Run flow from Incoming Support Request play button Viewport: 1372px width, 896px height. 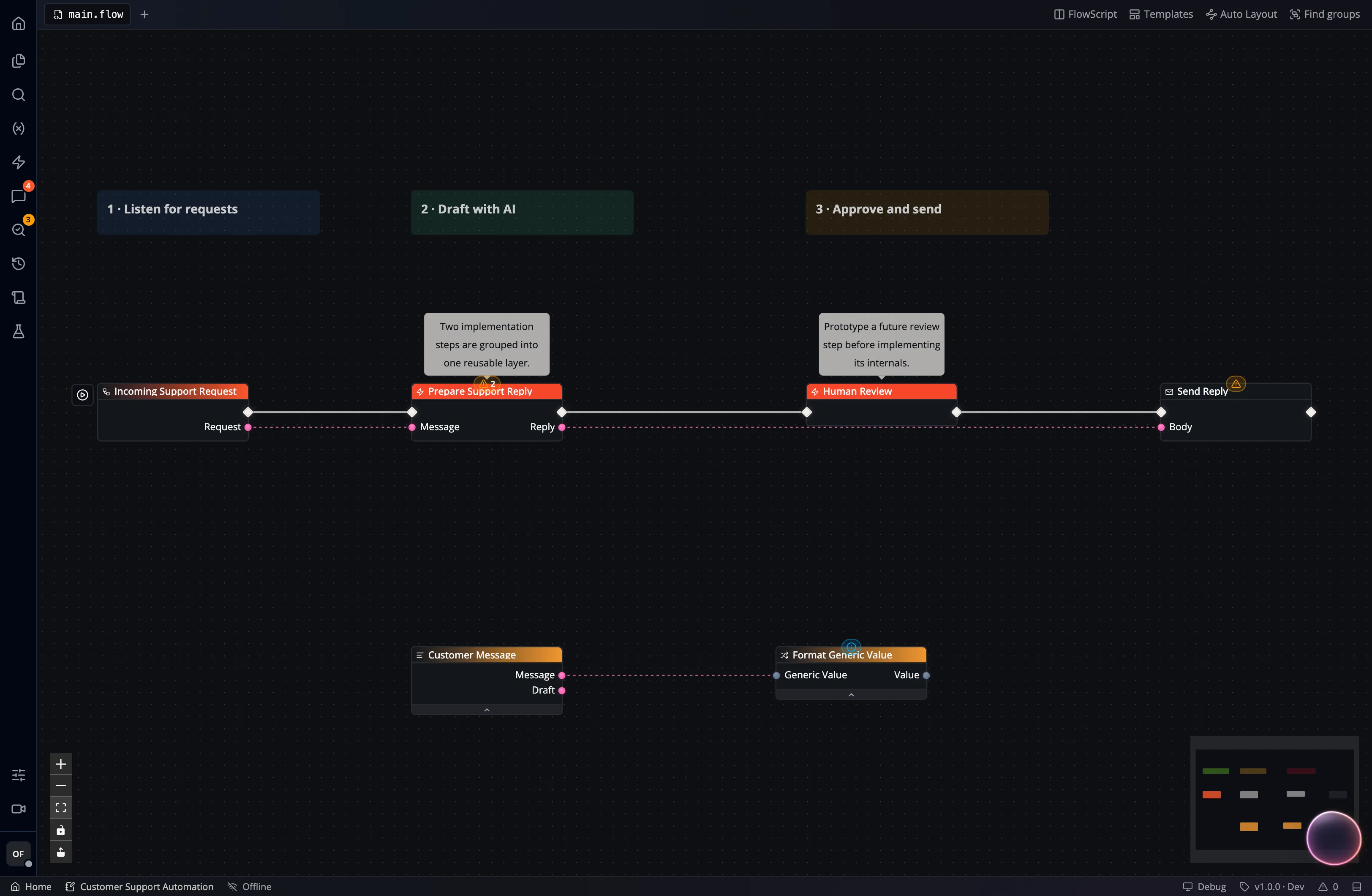[82, 395]
